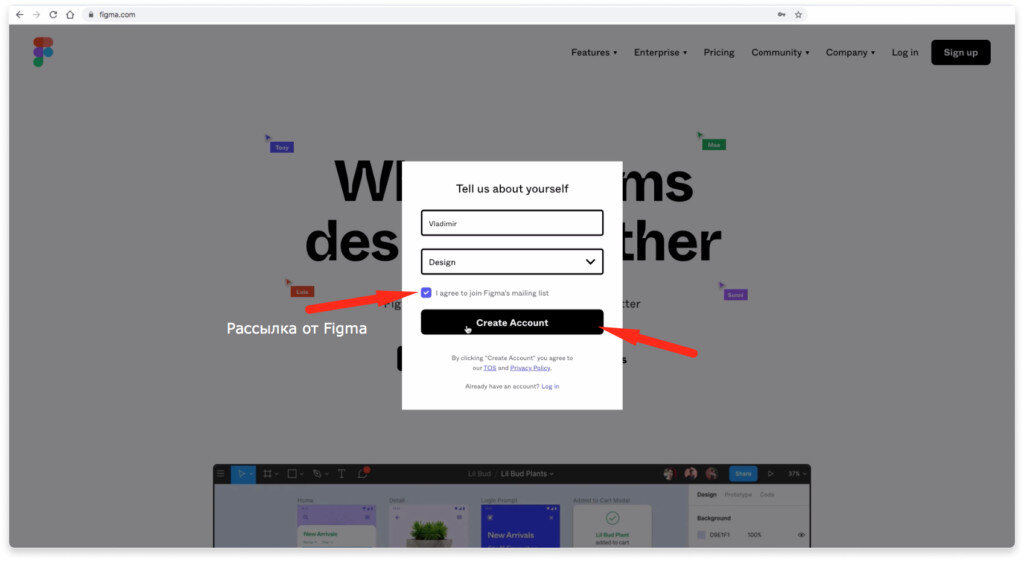Open the Pricing page

tap(718, 52)
